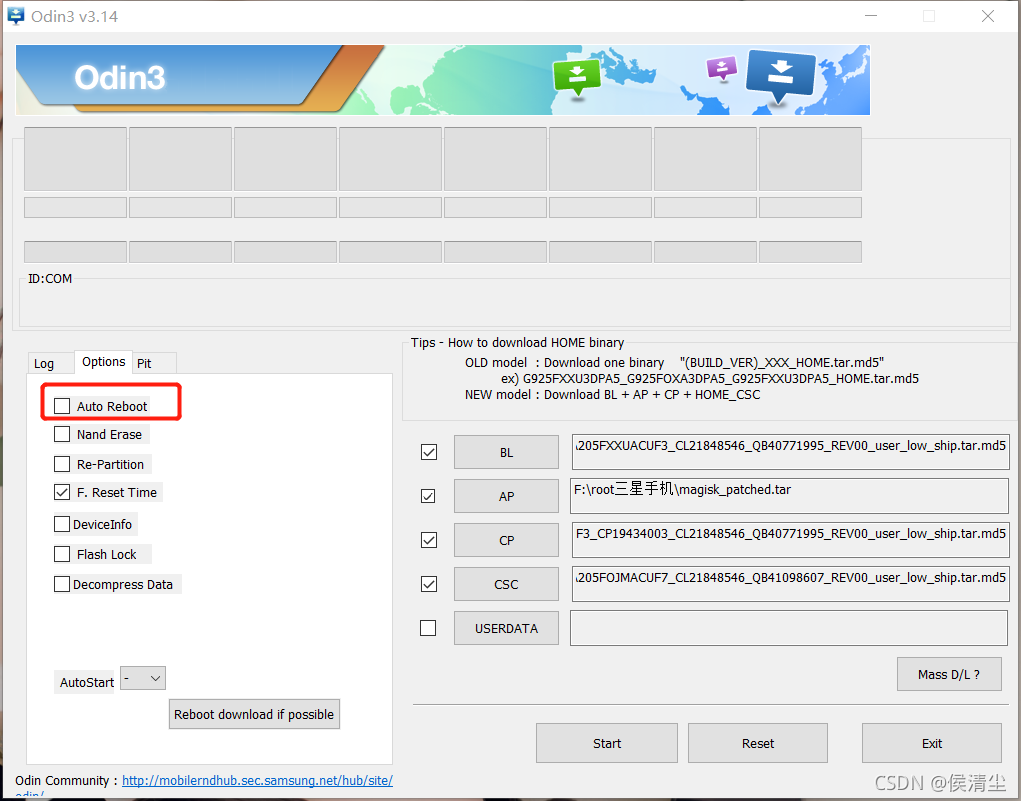1021x801 pixels.
Task: Uncheck the AP file checkbox
Action: [428, 496]
